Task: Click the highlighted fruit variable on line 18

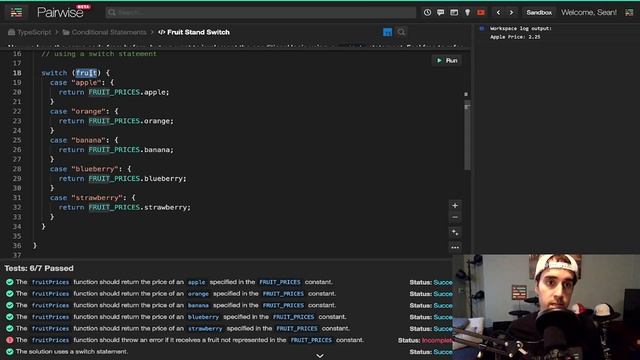Action: point(86,73)
